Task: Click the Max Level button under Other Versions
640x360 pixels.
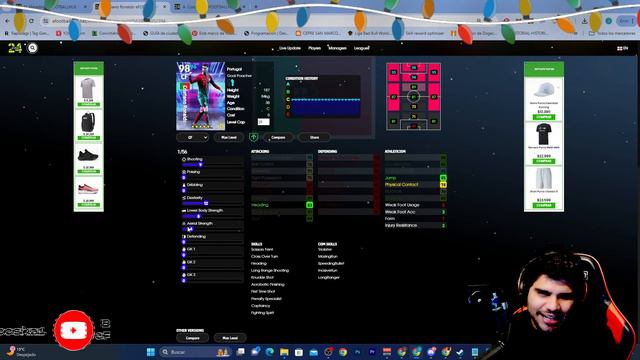Action: (230, 338)
